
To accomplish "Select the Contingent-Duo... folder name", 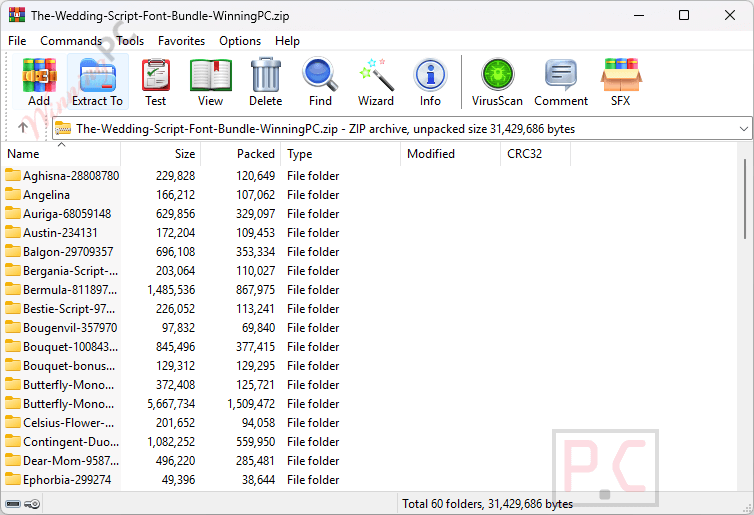I will coord(71,441).
